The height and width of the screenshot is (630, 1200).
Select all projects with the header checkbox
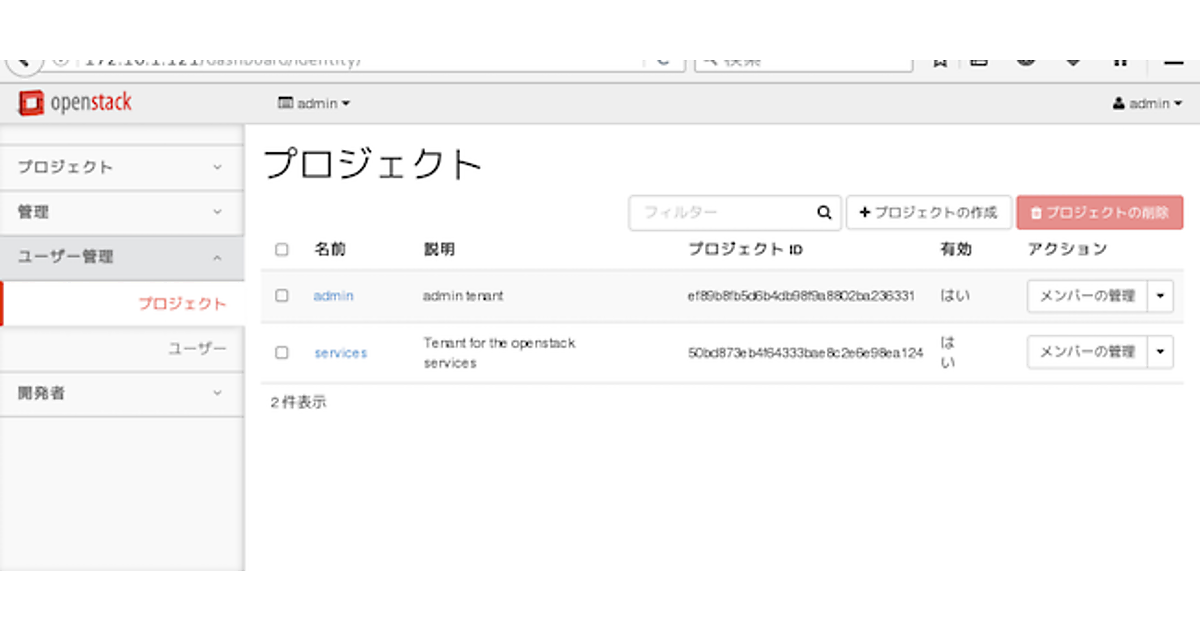(282, 250)
